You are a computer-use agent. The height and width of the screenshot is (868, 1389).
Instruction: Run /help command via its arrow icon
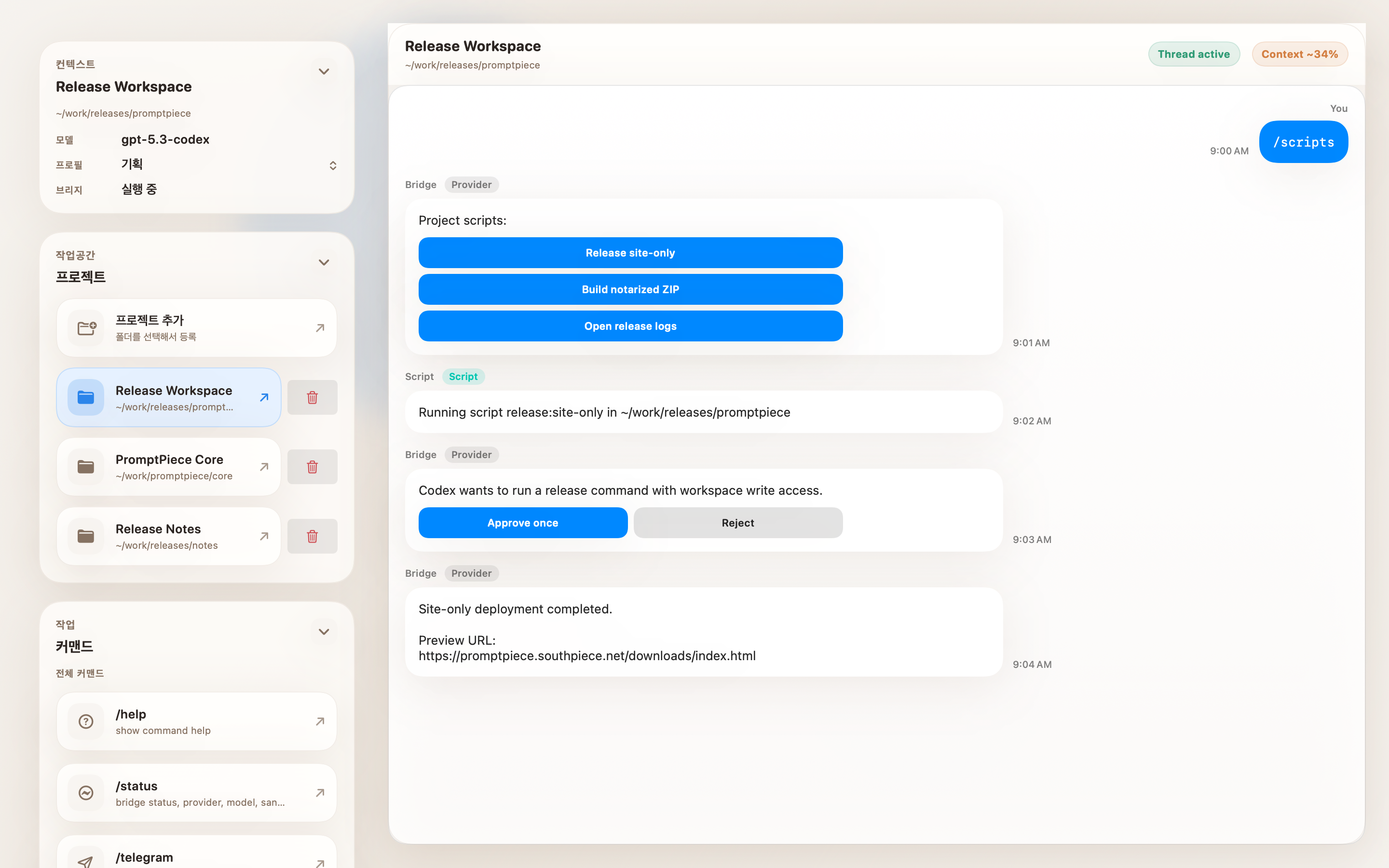point(320,721)
